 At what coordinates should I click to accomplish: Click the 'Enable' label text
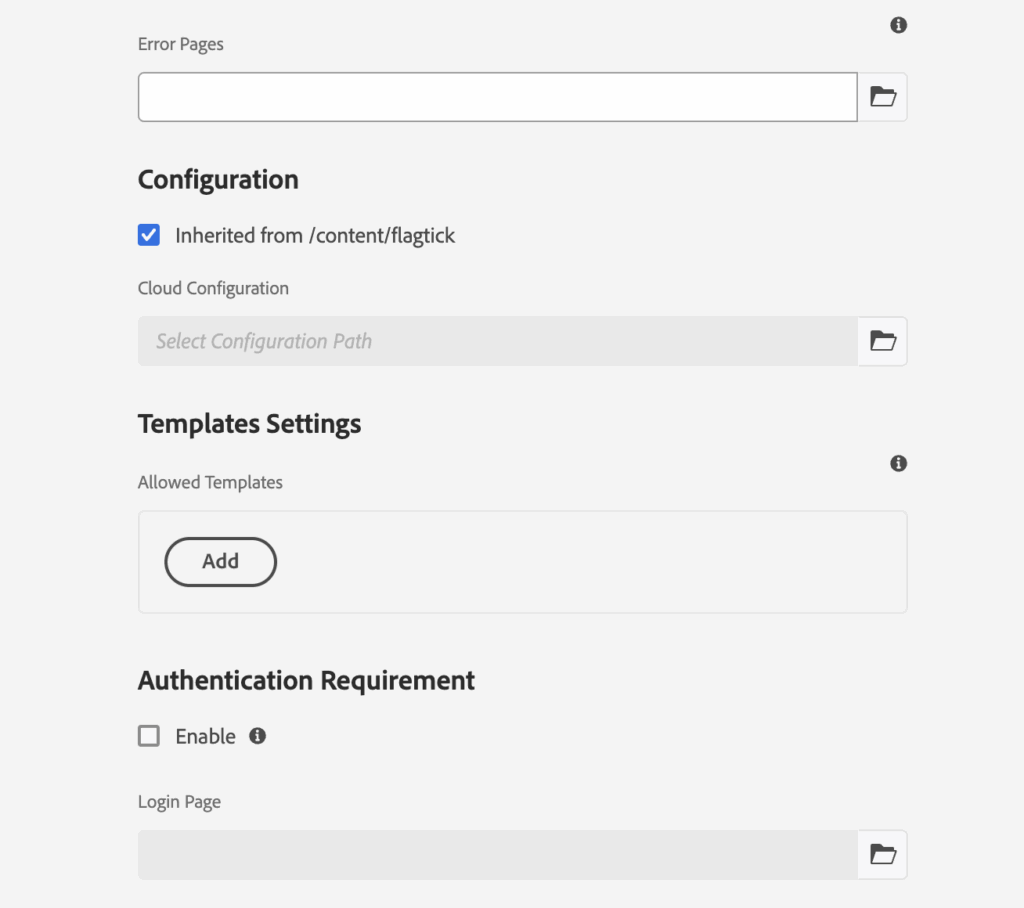pos(205,736)
